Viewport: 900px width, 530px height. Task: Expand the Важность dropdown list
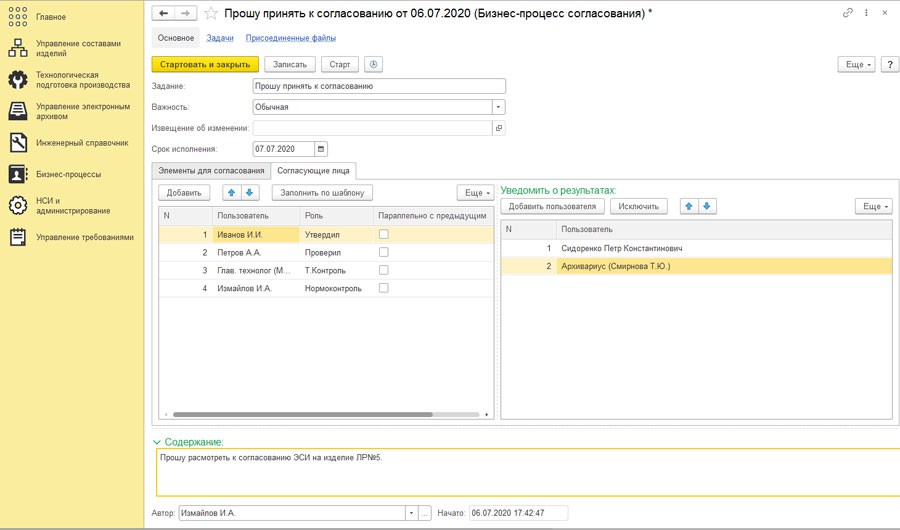click(498, 107)
